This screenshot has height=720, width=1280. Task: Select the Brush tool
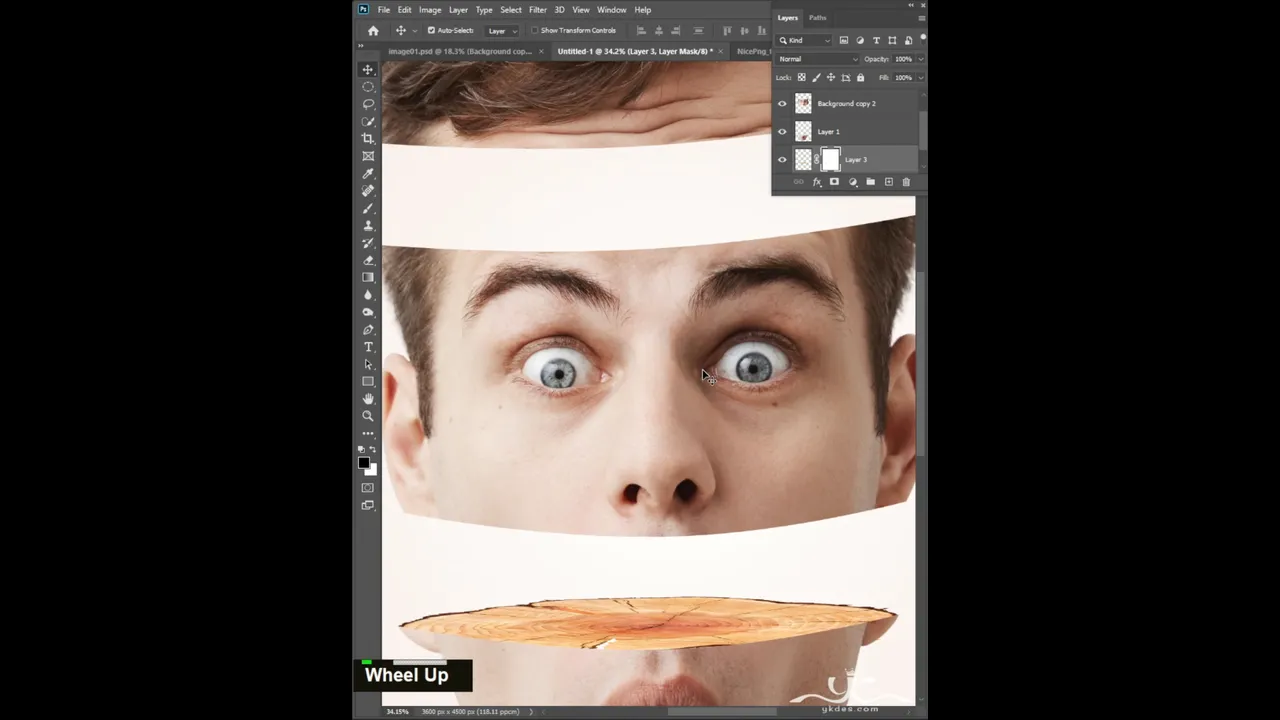pos(368,208)
